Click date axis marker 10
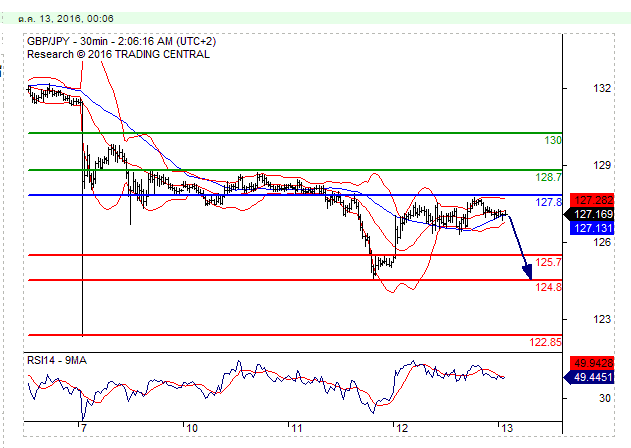This screenshot has width=631, height=448. 192,428
